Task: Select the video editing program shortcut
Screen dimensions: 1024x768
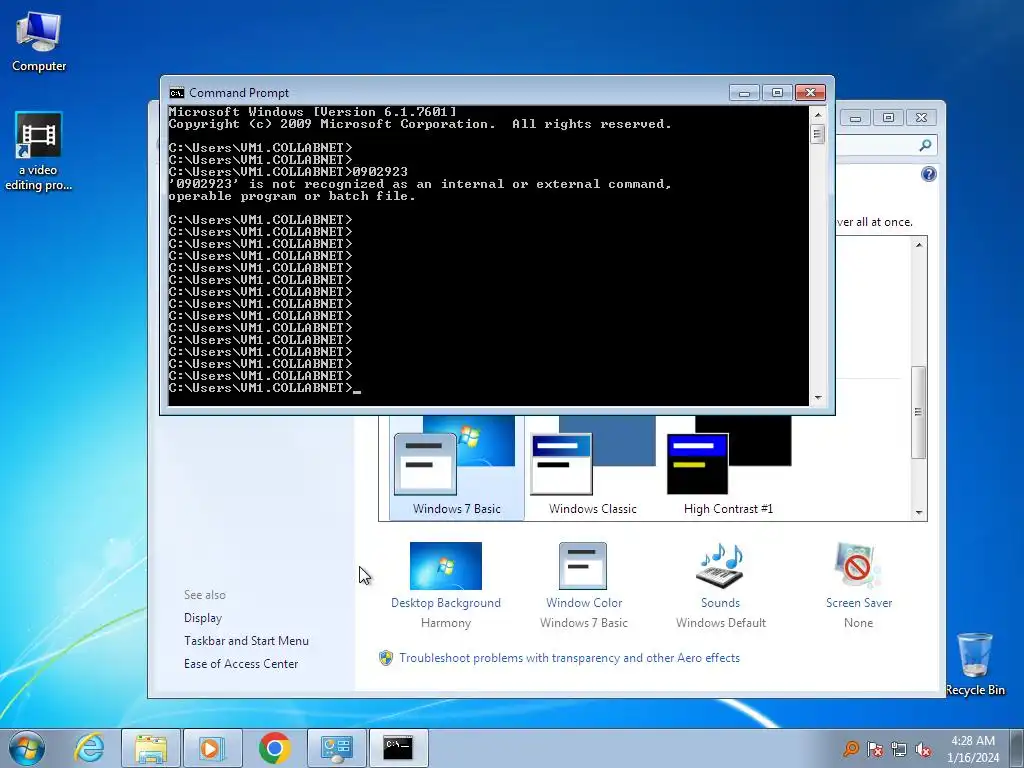Action: click(39, 152)
